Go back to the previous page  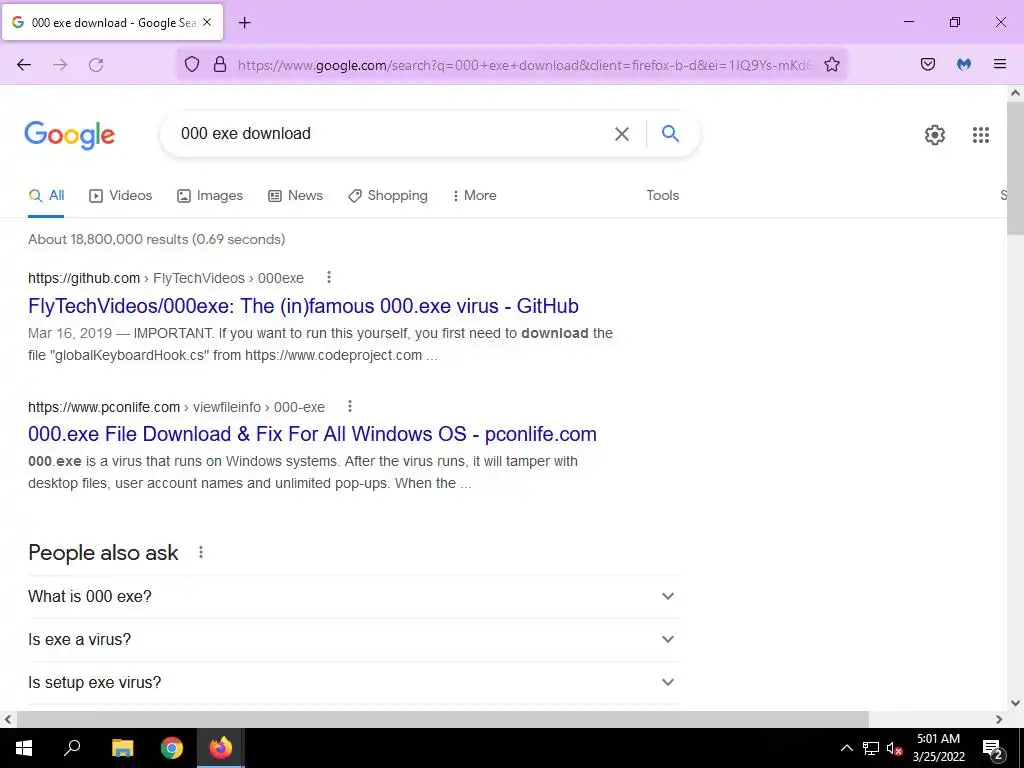(x=24, y=65)
